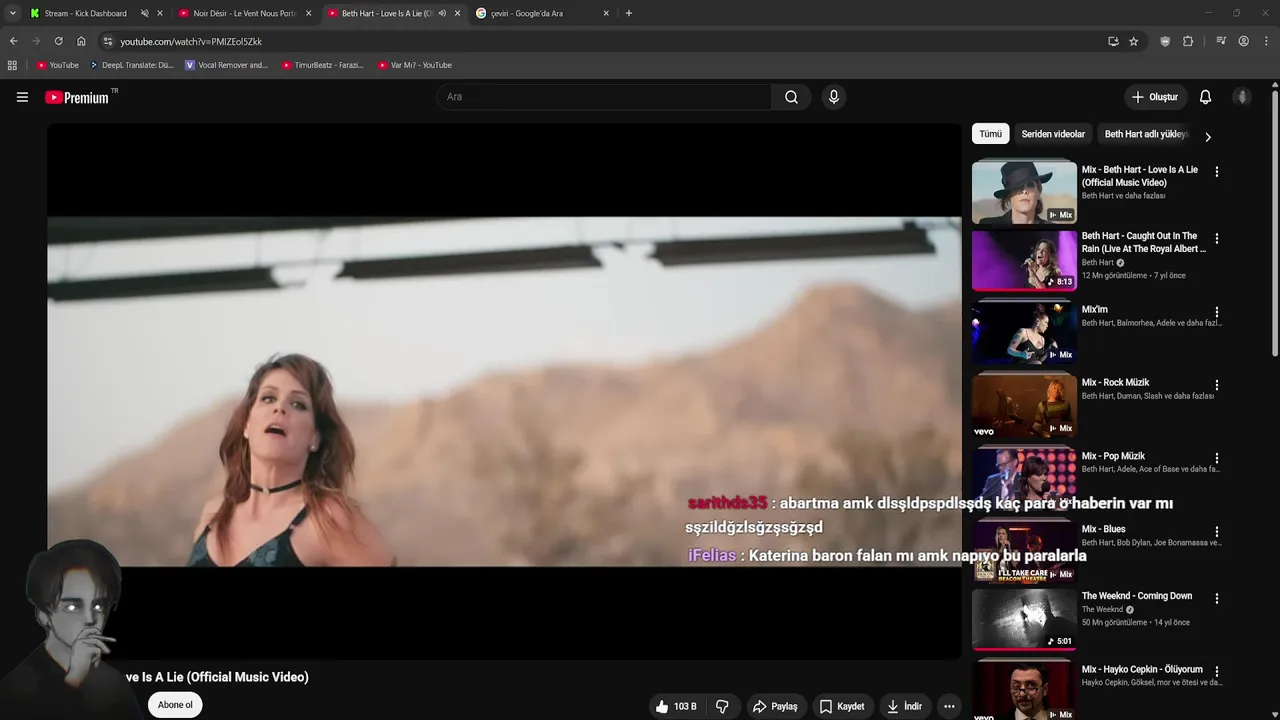Open Caught Out In The Rain thumbnail
1280x720 pixels.
point(1024,260)
